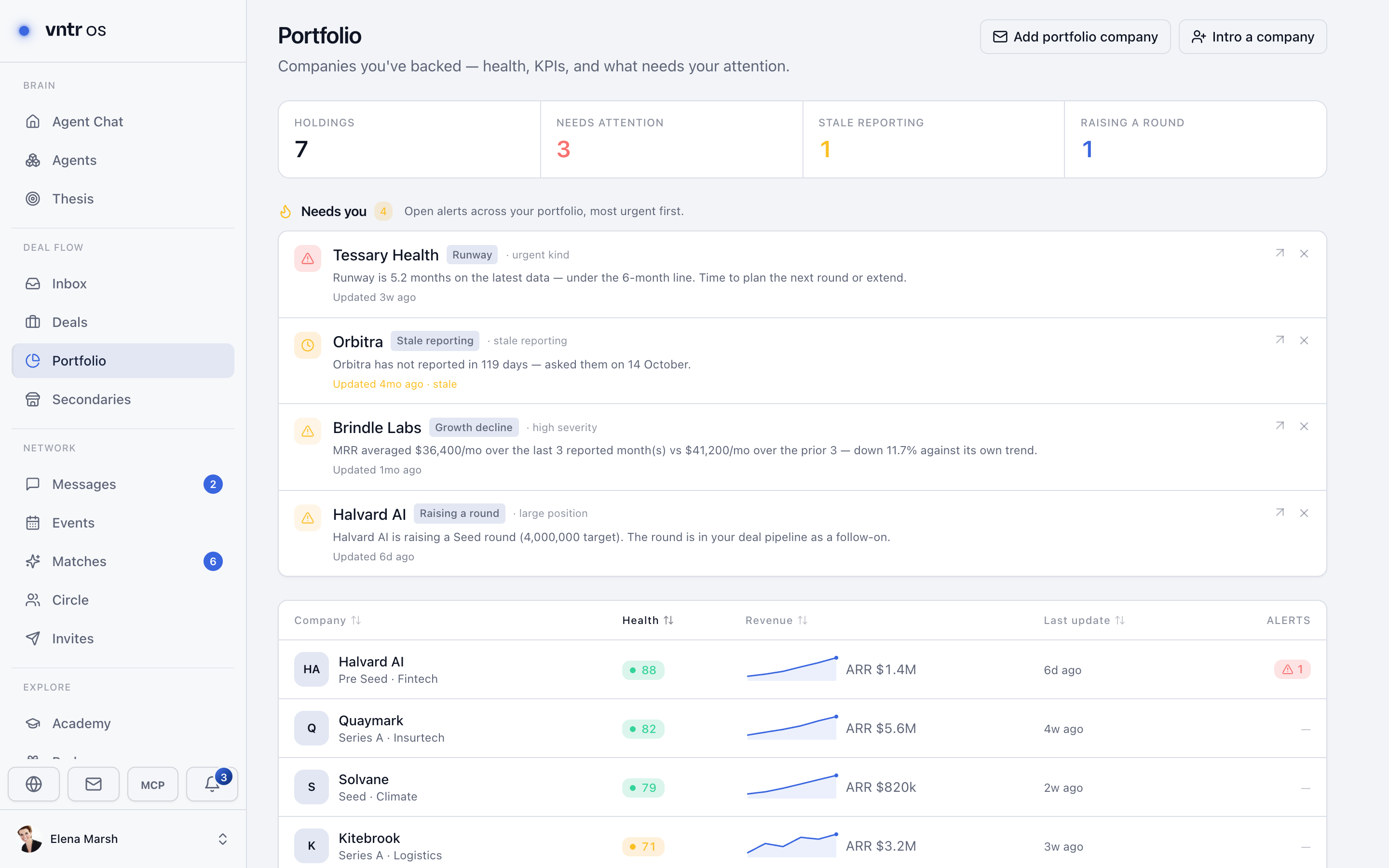Screen dimensions: 1389x868
Task: Go to Agents page
Action: click(x=123, y=160)
